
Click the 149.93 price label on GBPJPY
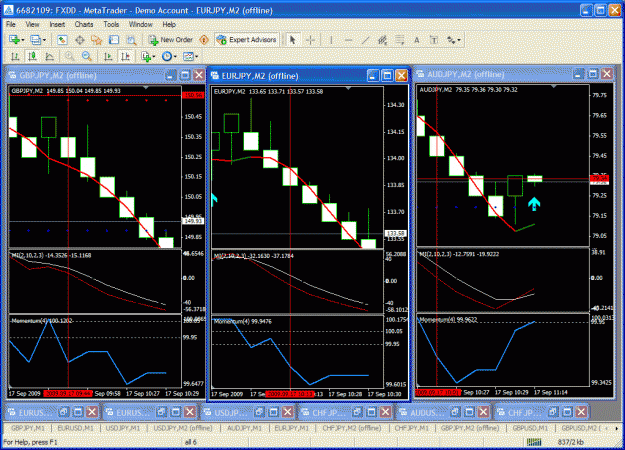pos(193,221)
